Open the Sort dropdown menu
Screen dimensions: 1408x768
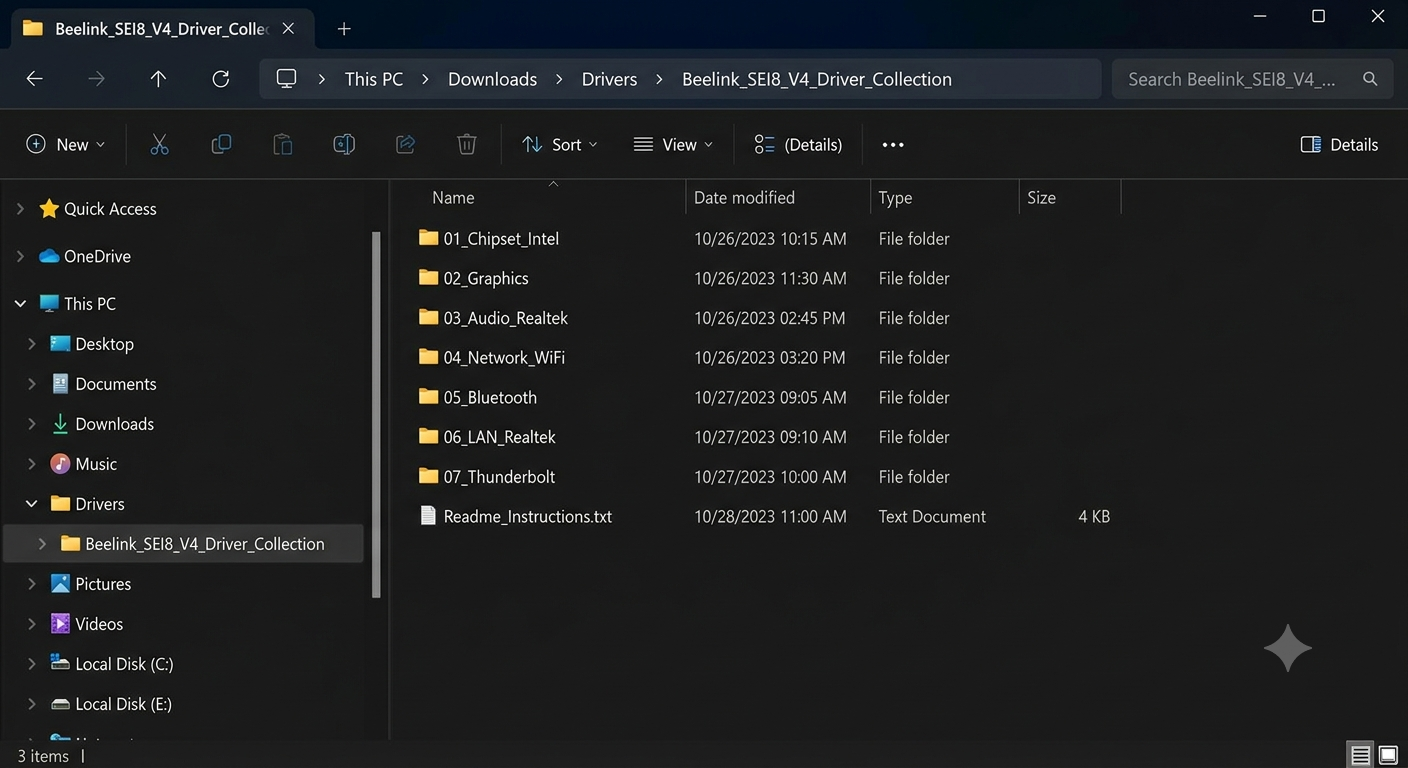point(560,145)
